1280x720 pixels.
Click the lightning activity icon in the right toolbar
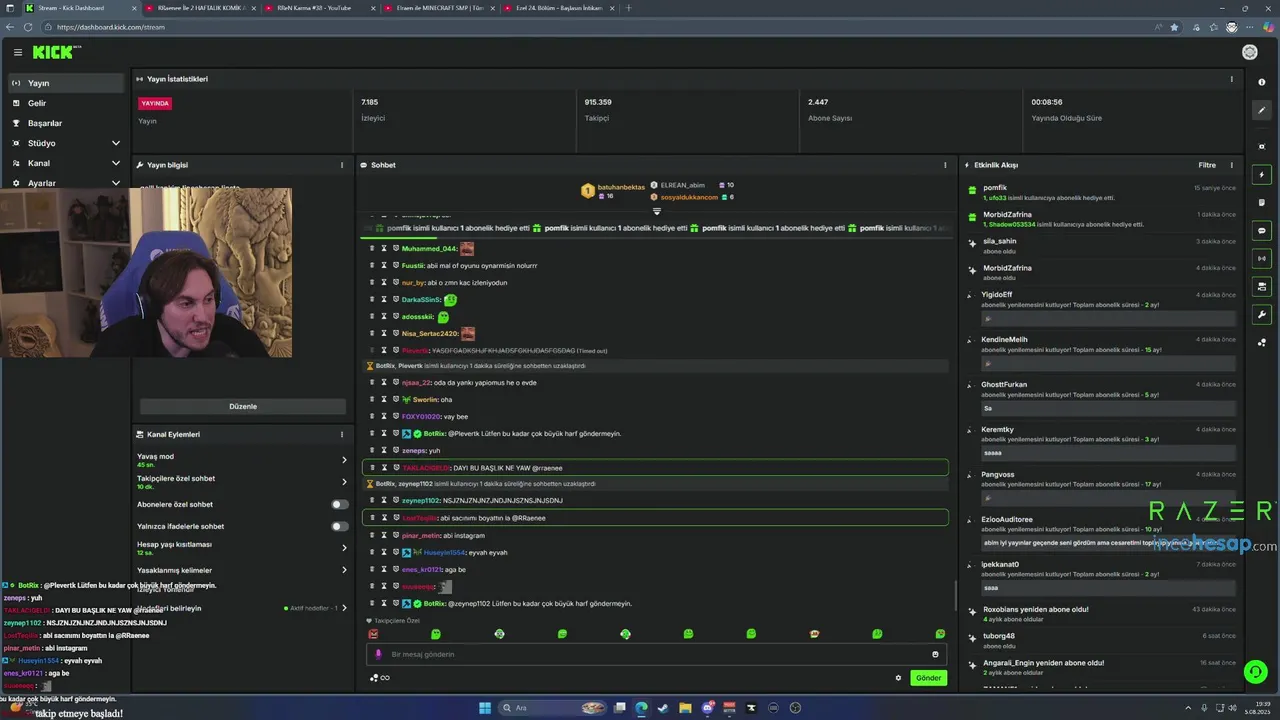tap(1262, 175)
